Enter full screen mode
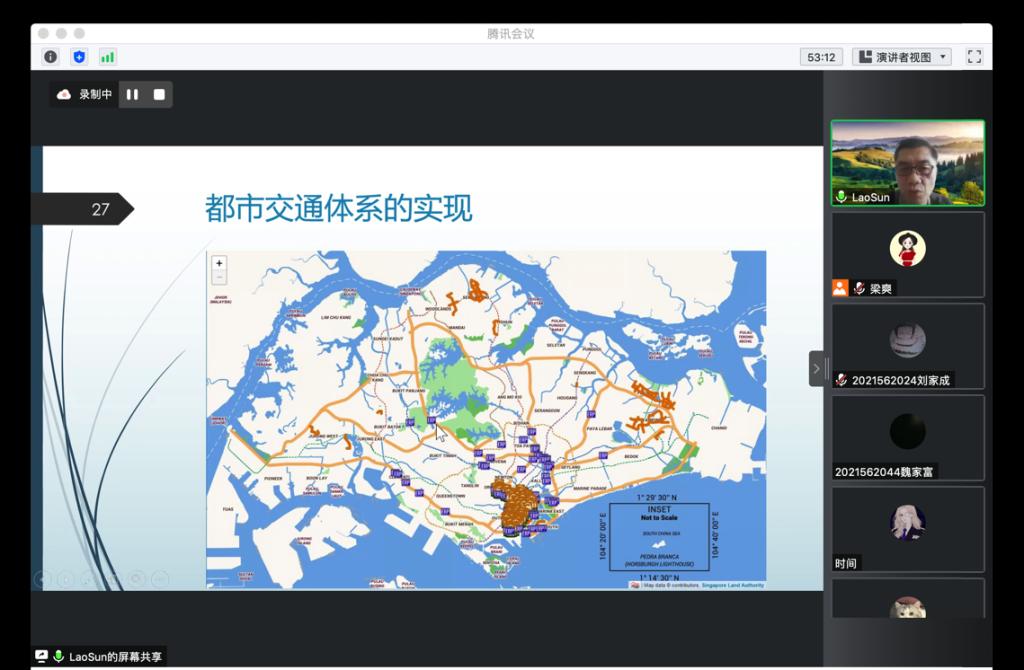Image resolution: width=1024 pixels, height=670 pixels. pyautogui.click(x=974, y=57)
